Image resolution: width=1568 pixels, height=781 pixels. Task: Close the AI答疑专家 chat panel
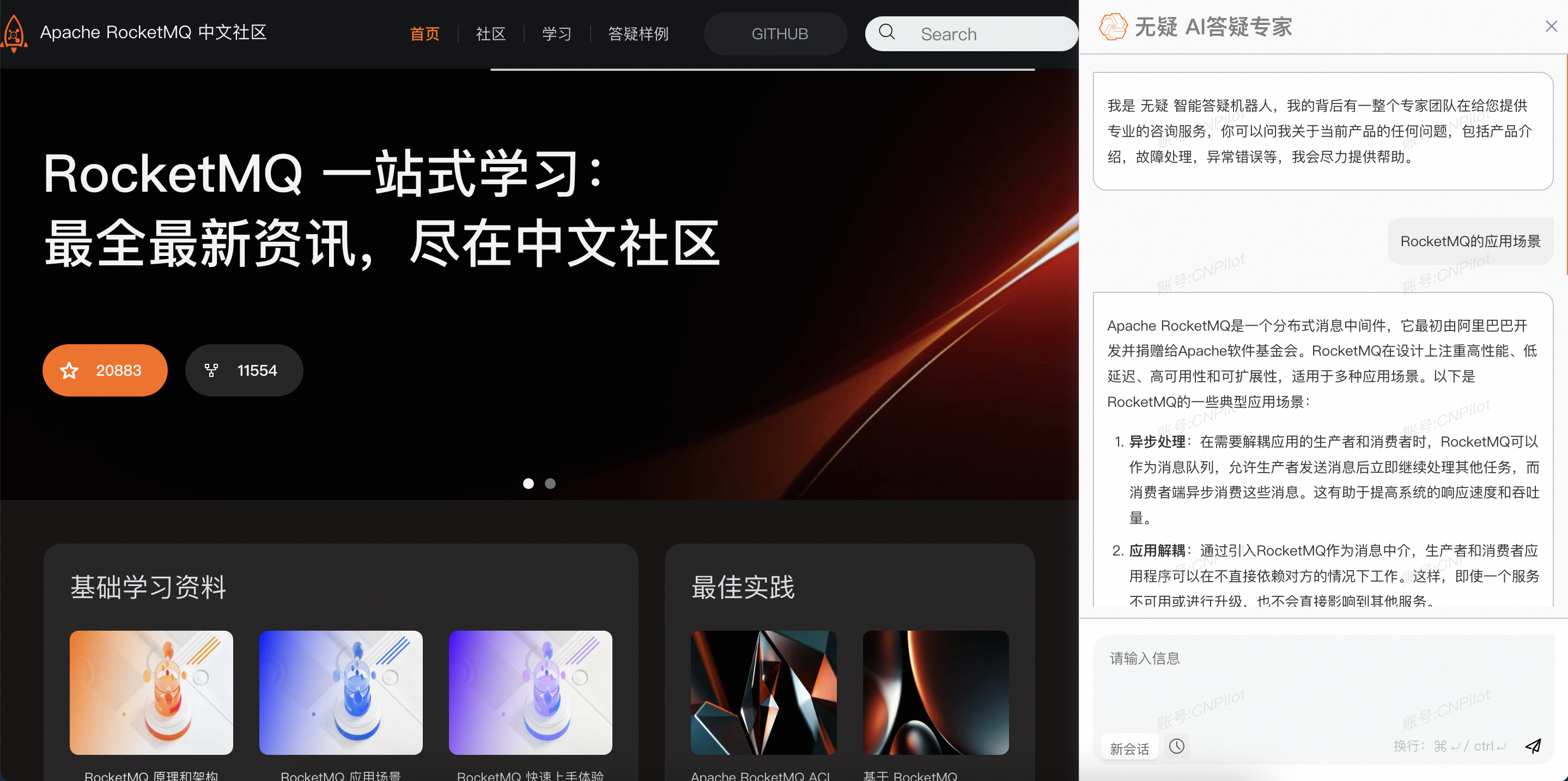pyautogui.click(x=1551, y=26)
